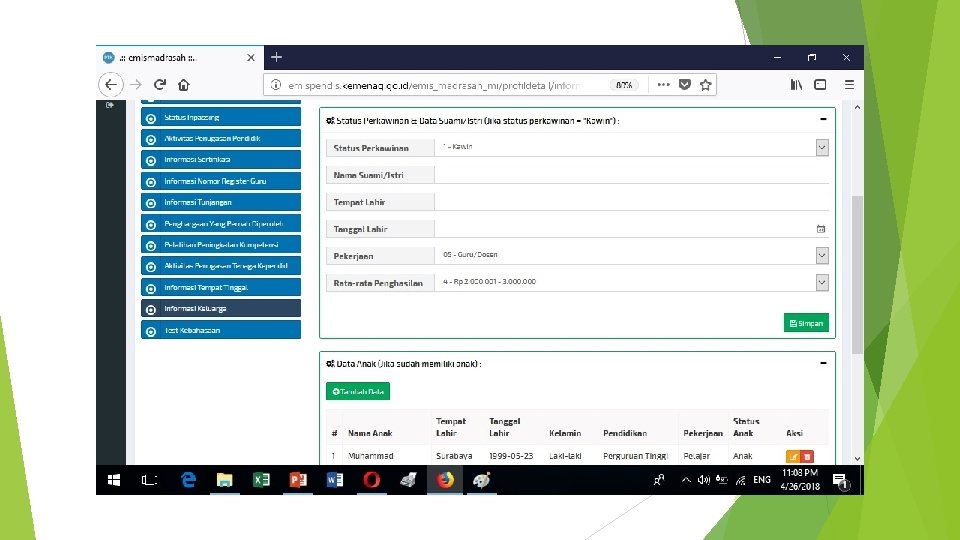Open Informasi Tunjangan menu item

221,202
